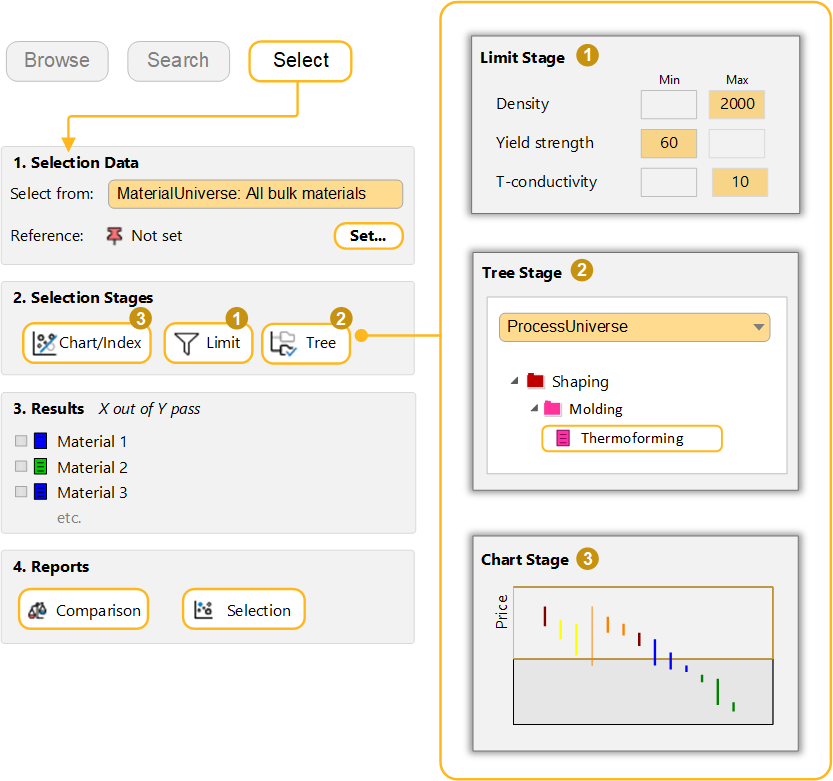Image resolution: width=833 pixels, height=781 pixels.
Task: Click the Limit funnel icon
Action: click(x=187, y=343)
